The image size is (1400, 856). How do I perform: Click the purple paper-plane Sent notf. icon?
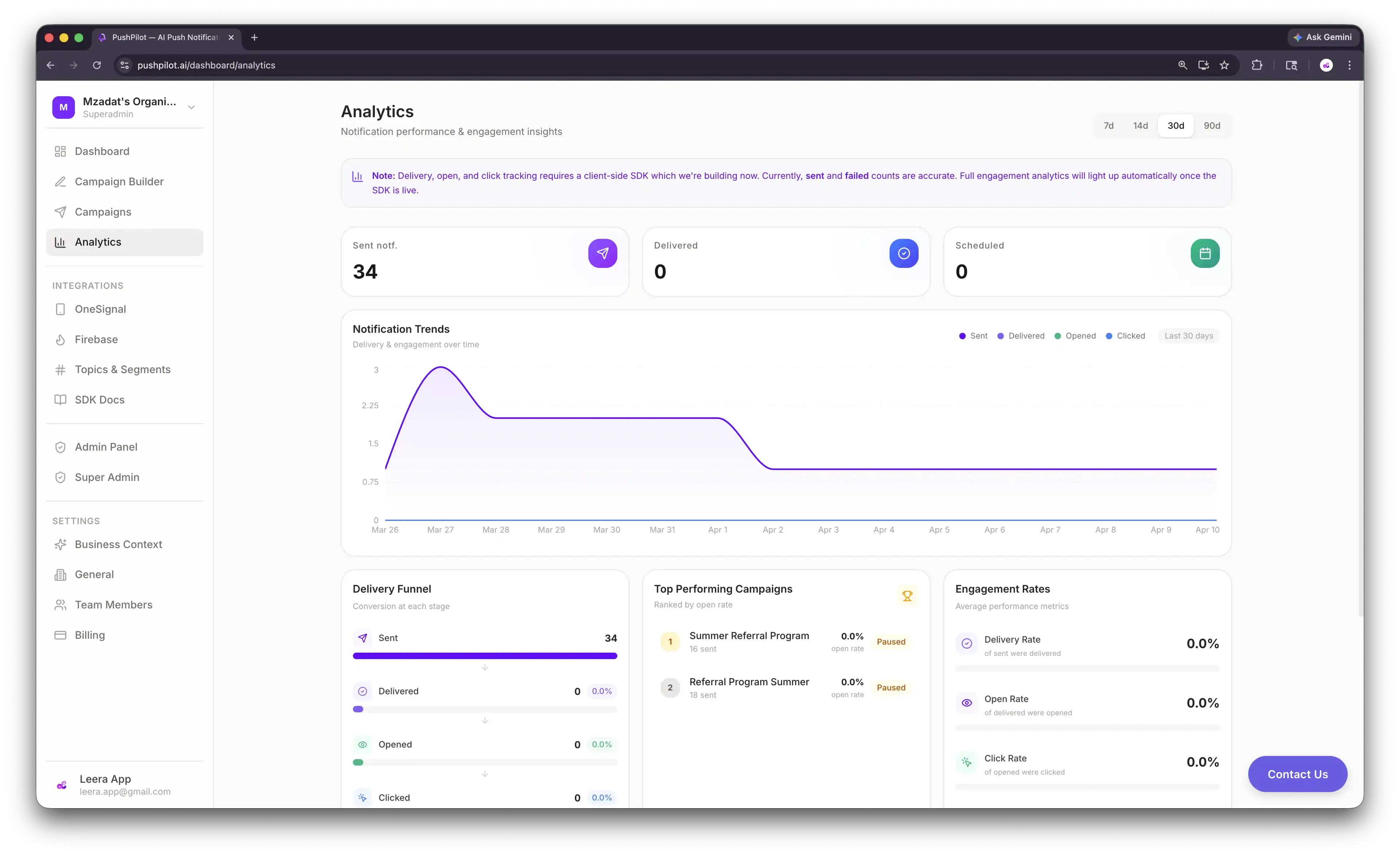coord(602,253)
